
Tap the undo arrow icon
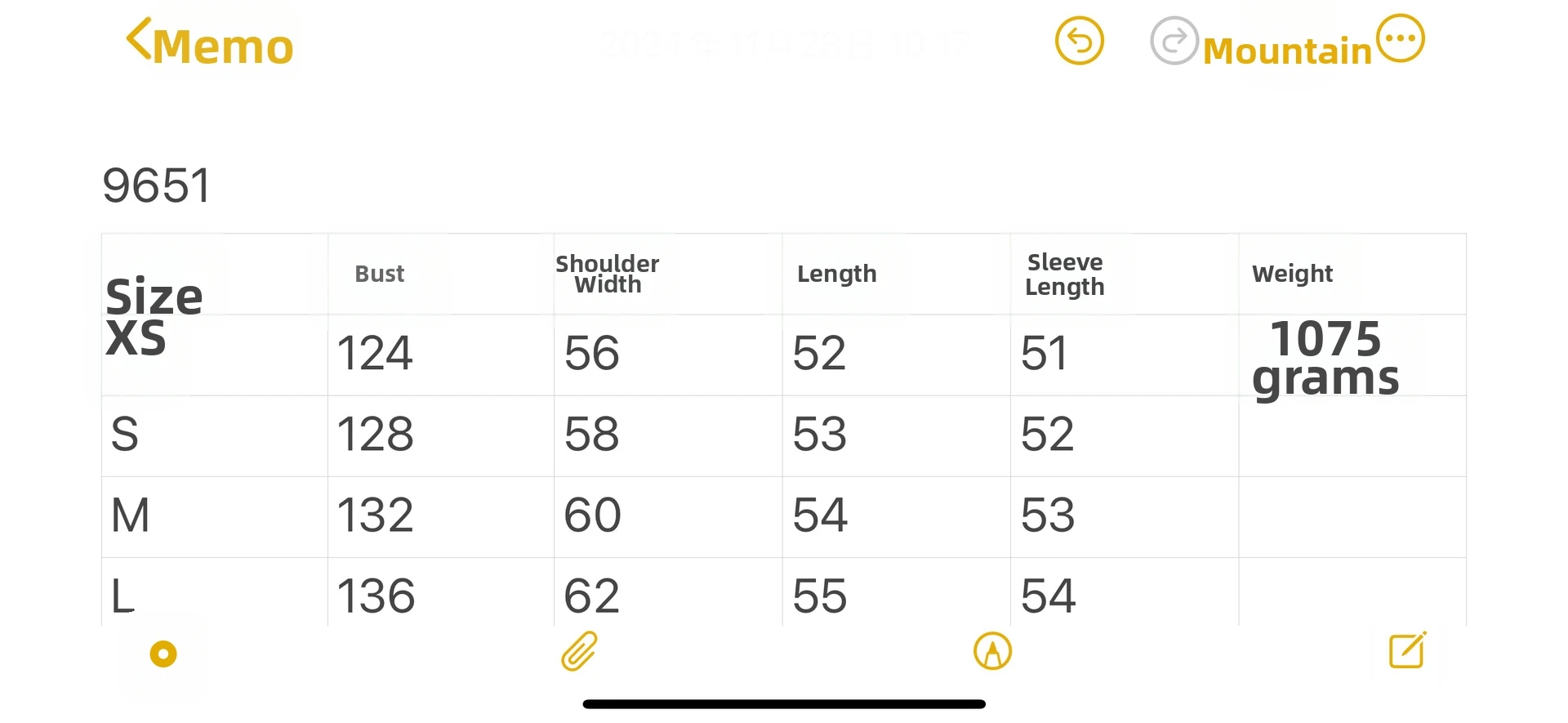[1079, 41]
